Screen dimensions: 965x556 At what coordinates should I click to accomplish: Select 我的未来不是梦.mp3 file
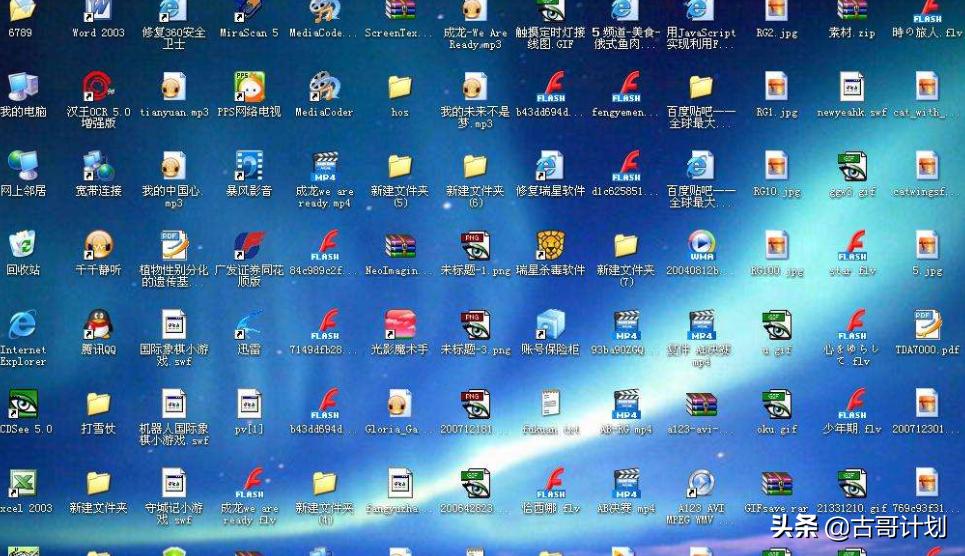click(x=475, y=87)
